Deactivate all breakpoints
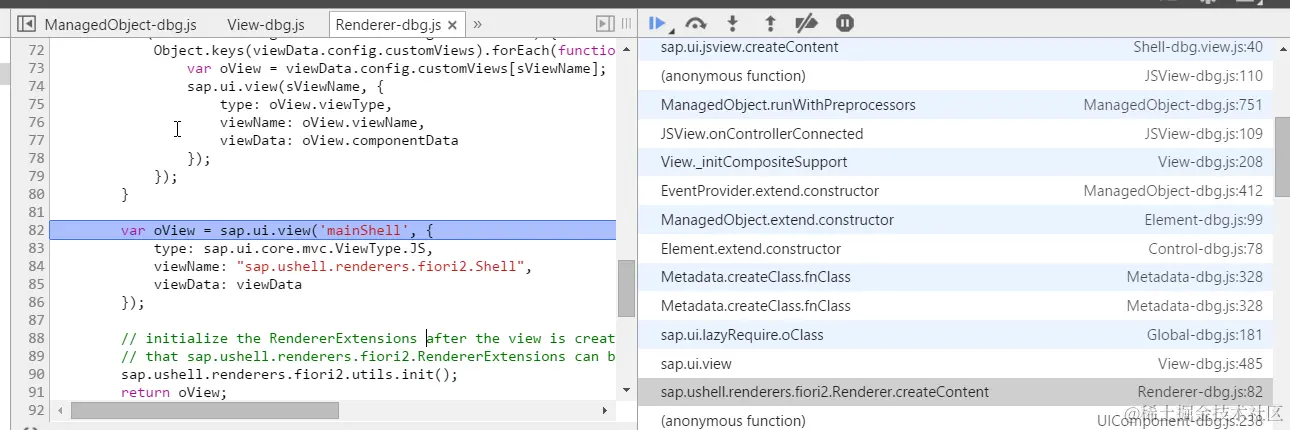The image size is (1290, 430). coord(806,22)
